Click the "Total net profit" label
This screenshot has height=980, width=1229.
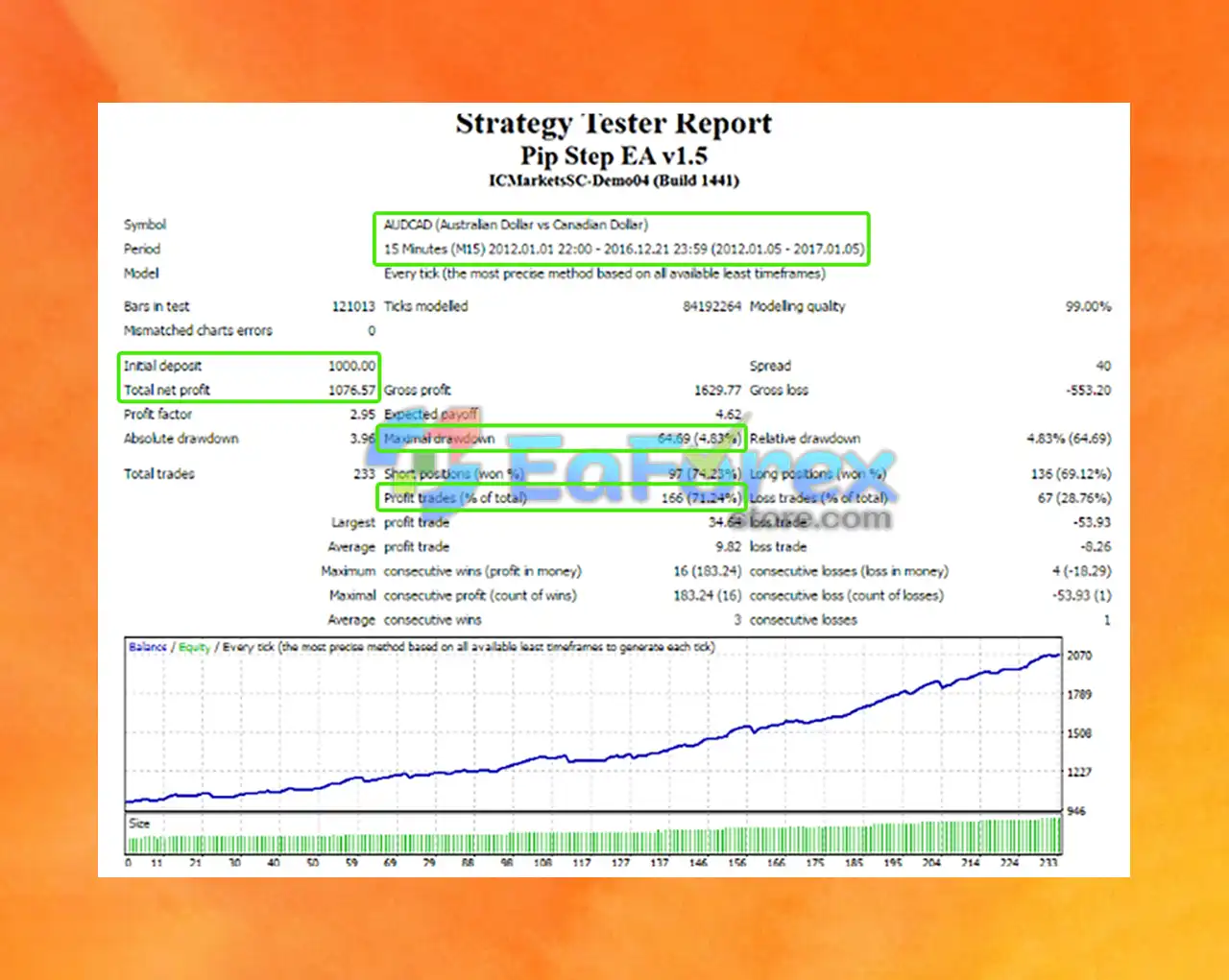(167, 390)
